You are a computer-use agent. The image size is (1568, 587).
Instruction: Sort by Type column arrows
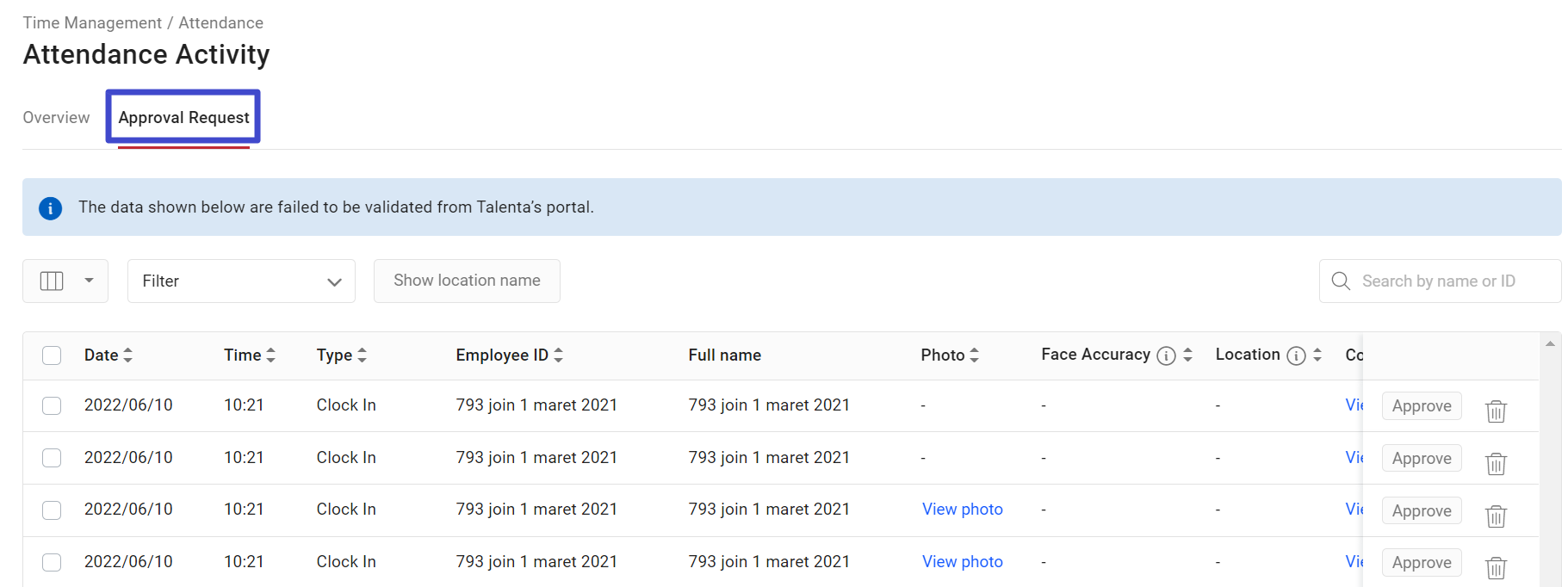click(x=362, y=355)
